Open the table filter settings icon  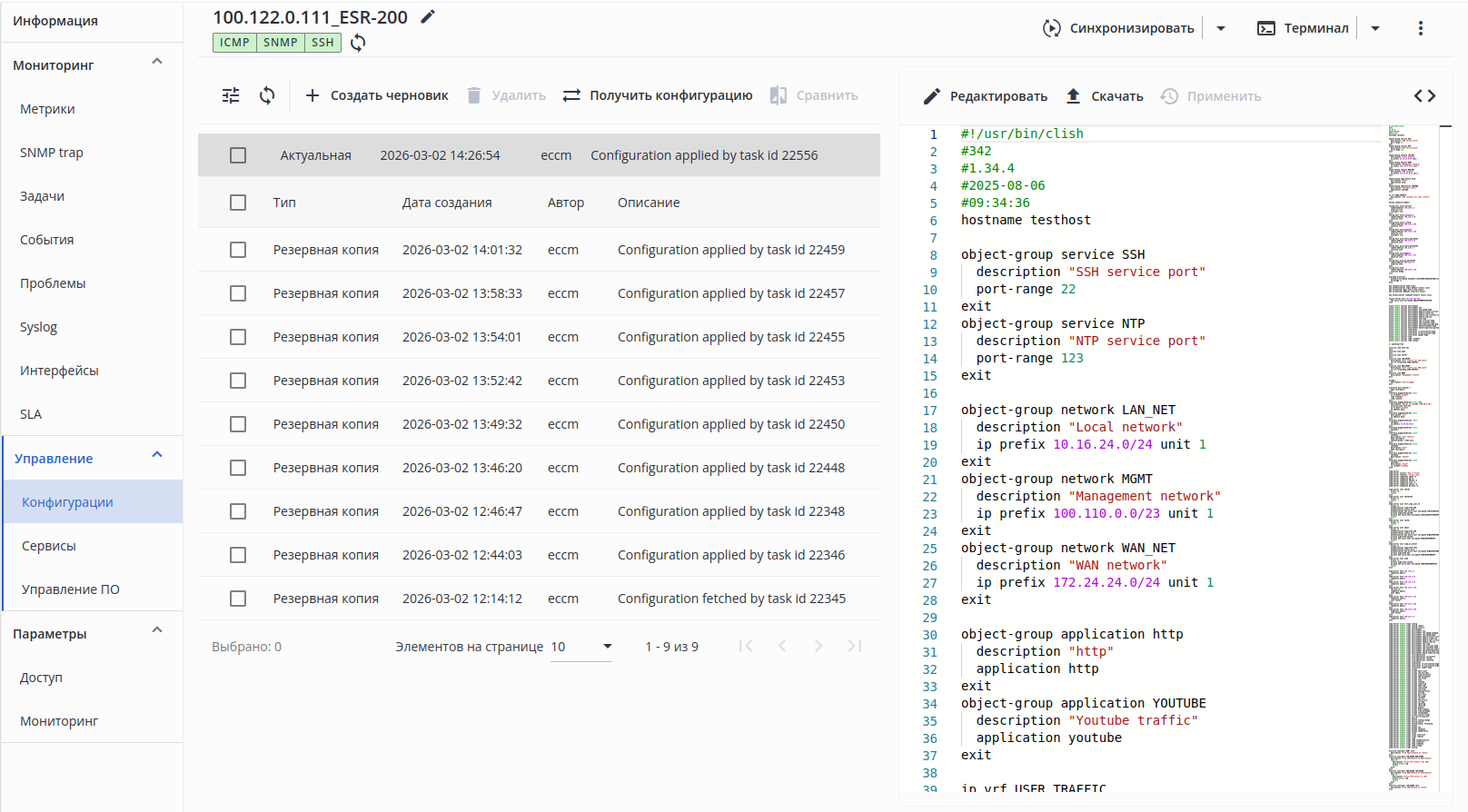tap(231, 95)
